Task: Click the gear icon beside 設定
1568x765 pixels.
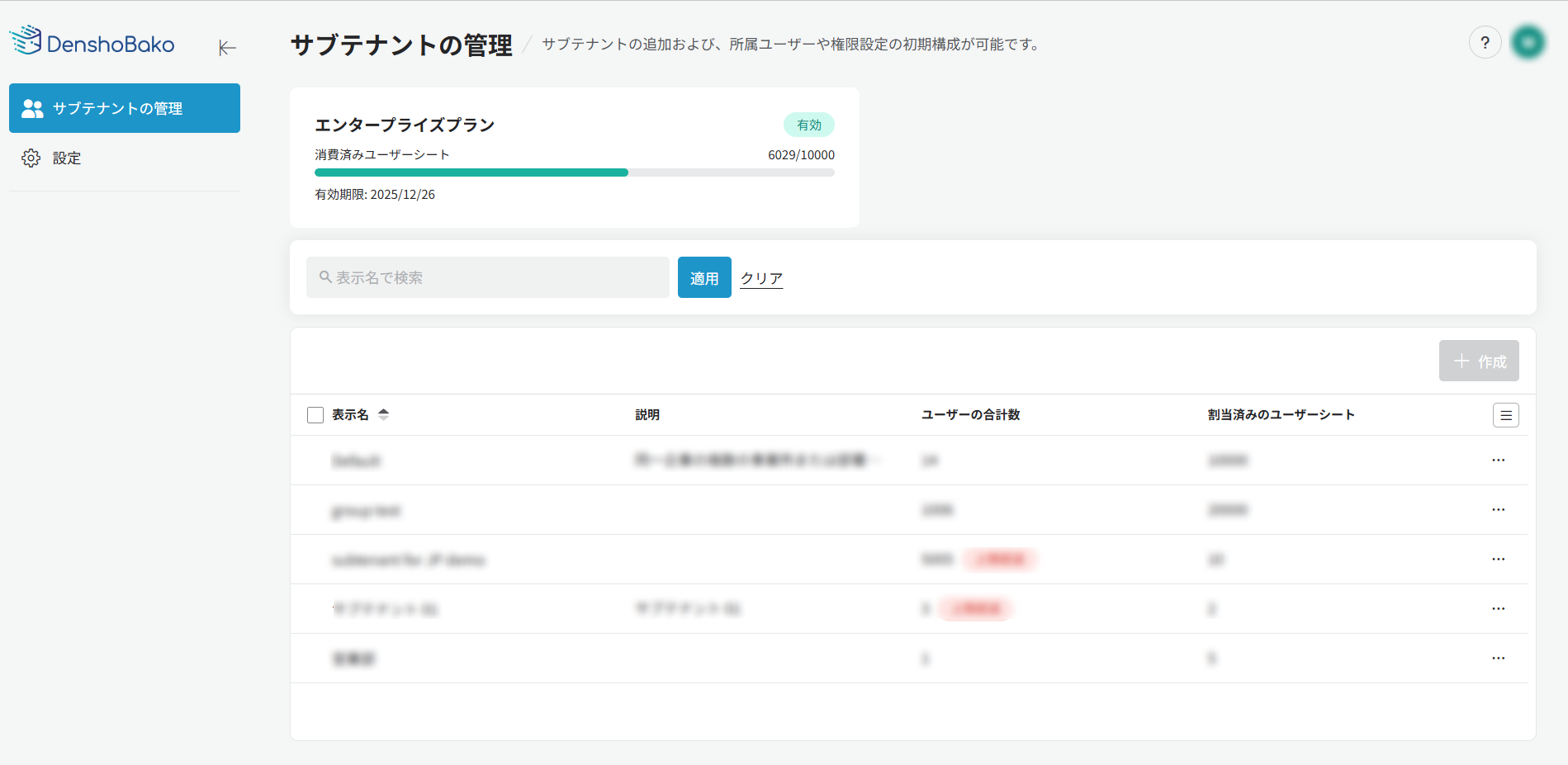Action: (31, 158)
